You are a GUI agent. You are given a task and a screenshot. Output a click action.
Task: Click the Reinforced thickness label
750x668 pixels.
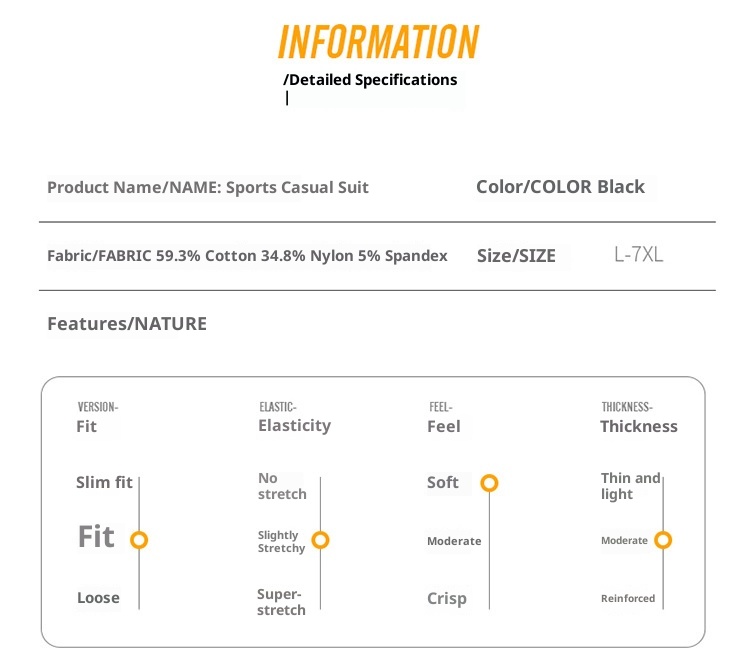coord(628,599)
